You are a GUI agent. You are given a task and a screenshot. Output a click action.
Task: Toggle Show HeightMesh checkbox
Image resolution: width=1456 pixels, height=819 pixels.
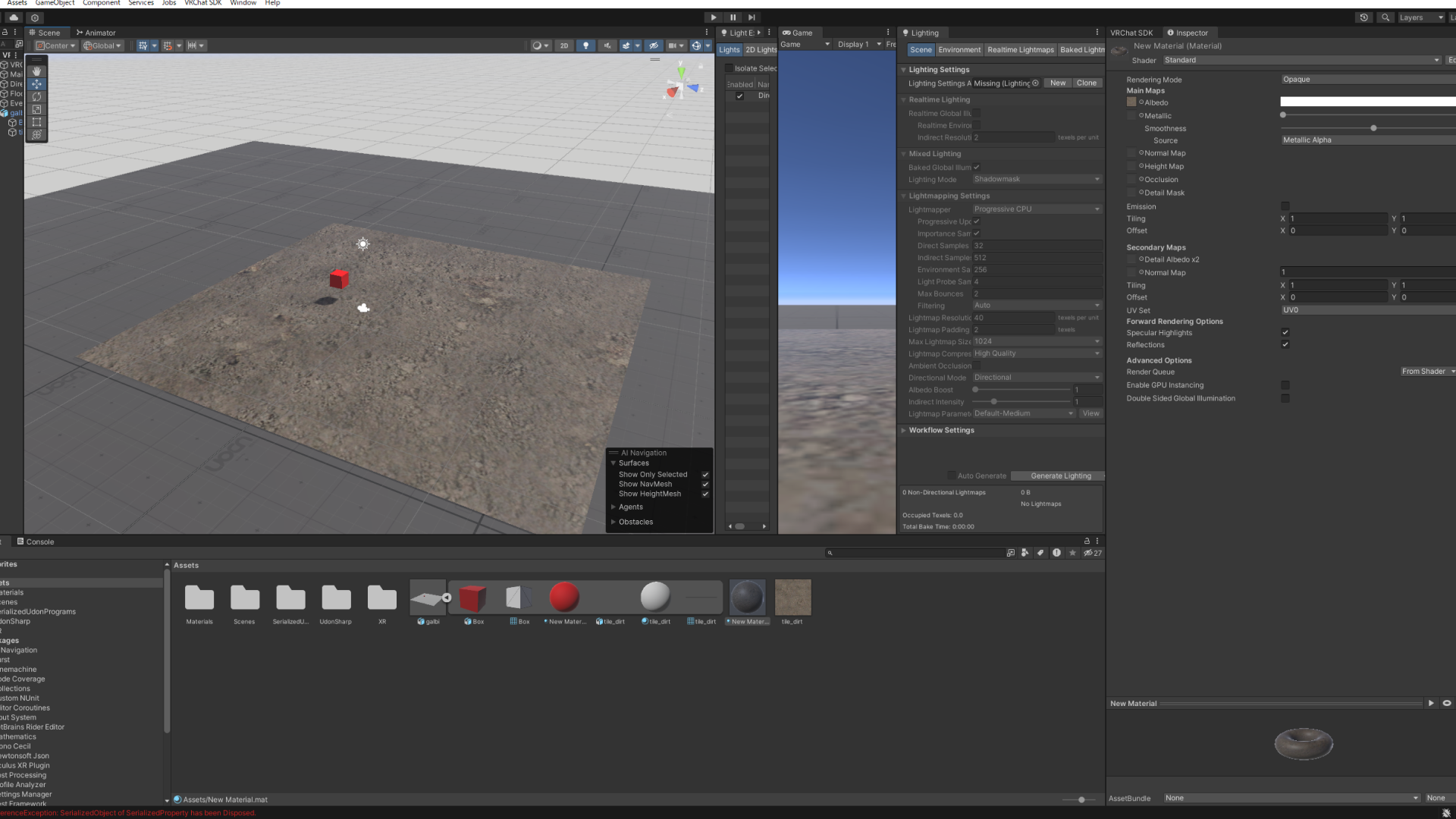click(x=705, y=494)
